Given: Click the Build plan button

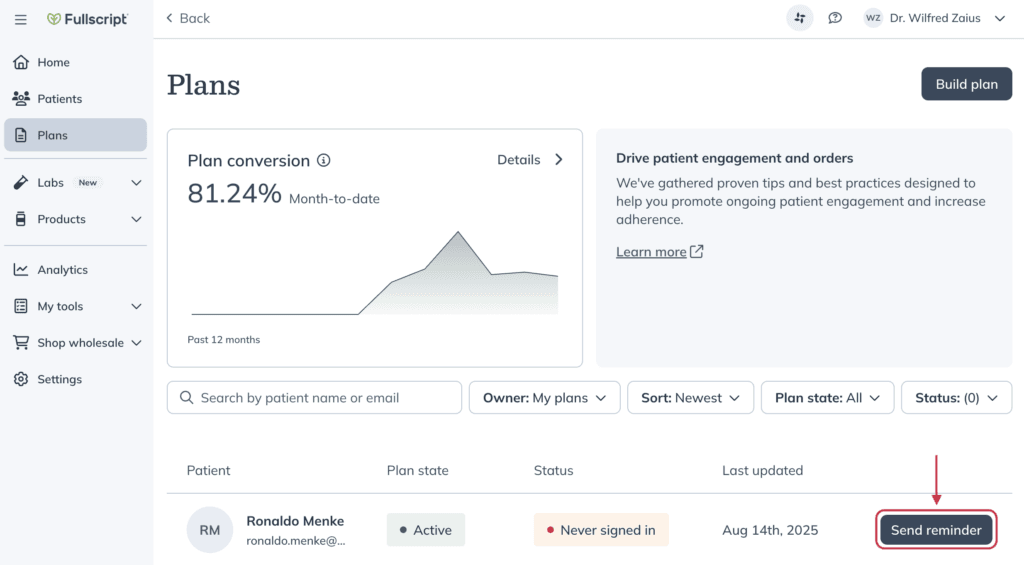Looking at the screenshot, I should (x=967, y=84).
